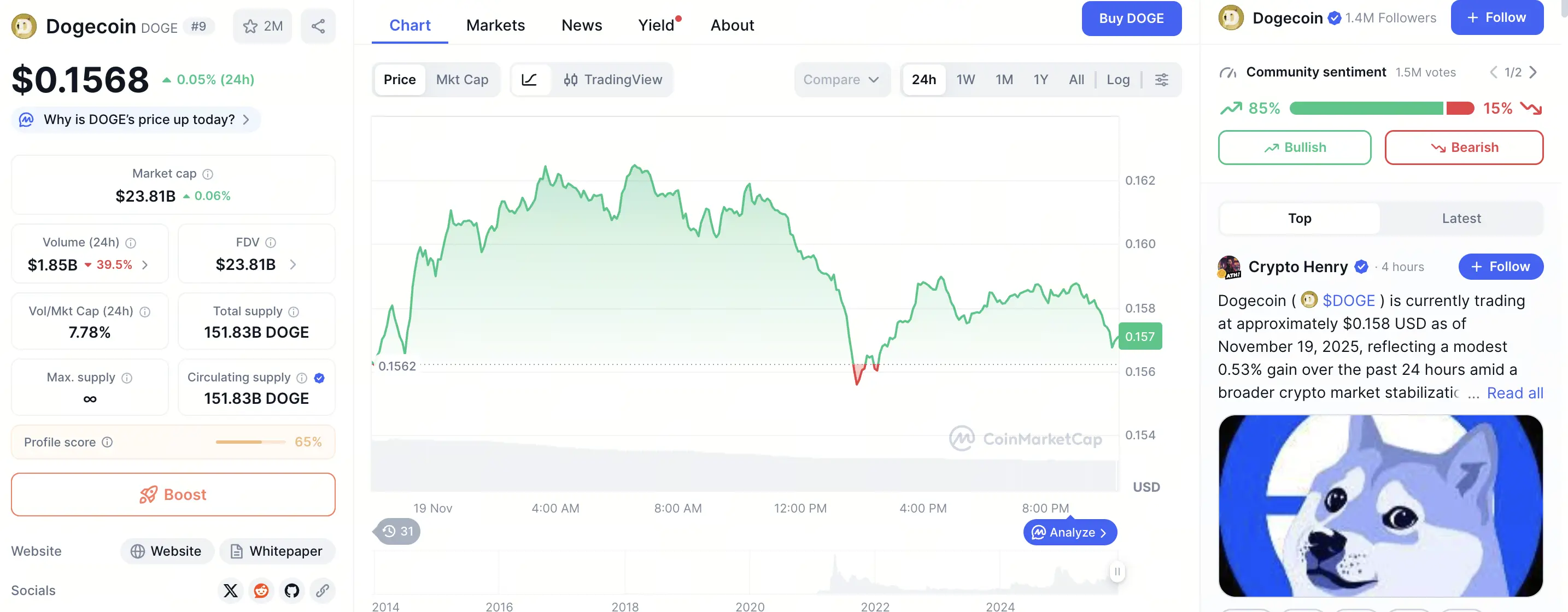Add Dogecoin to watchlist with star

262,26
